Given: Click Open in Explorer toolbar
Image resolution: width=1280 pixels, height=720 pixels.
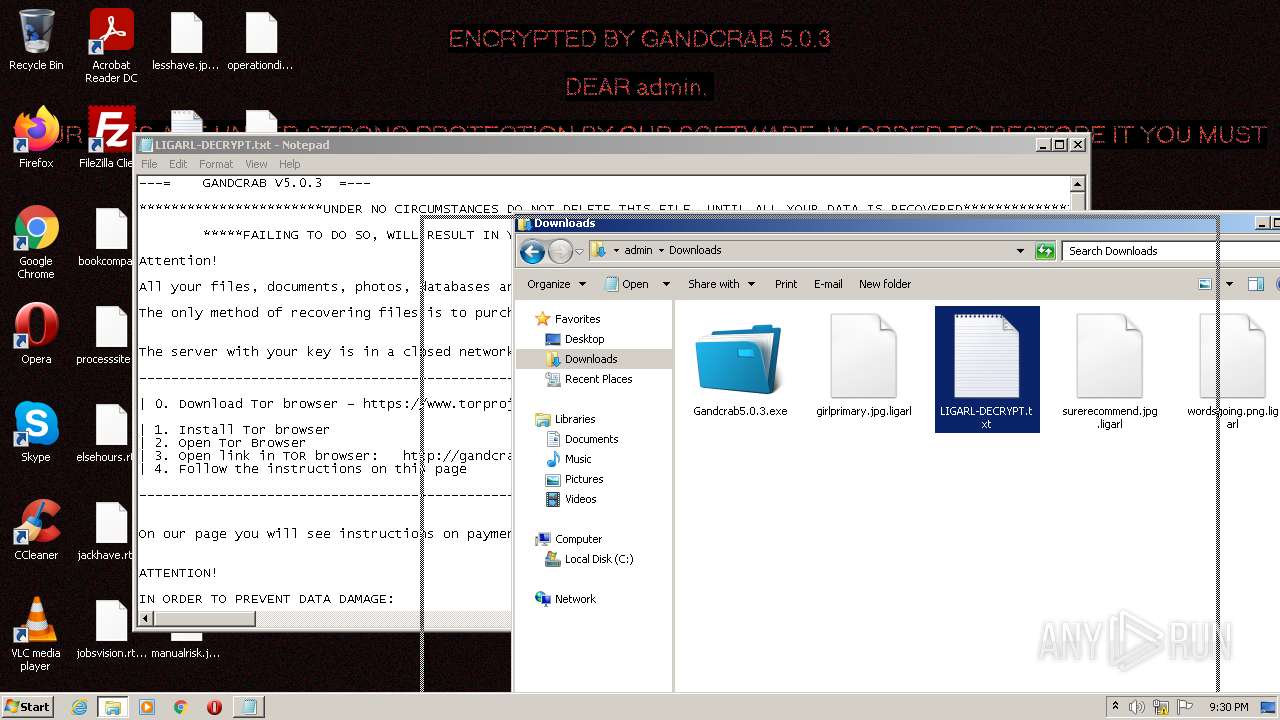Looking at the screenshot, I should pyautogui.click(x=627, y=284).
